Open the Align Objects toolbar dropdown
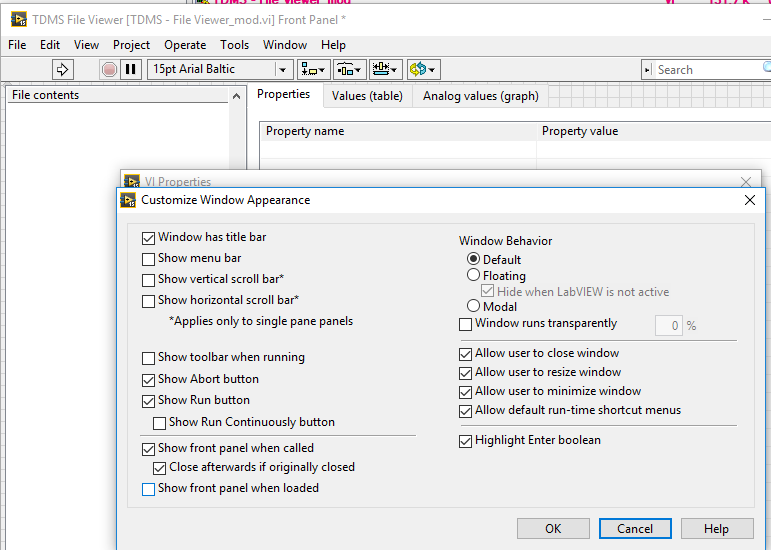The width and height of the screenshot is (771, 550). click(x=313, y=69)
